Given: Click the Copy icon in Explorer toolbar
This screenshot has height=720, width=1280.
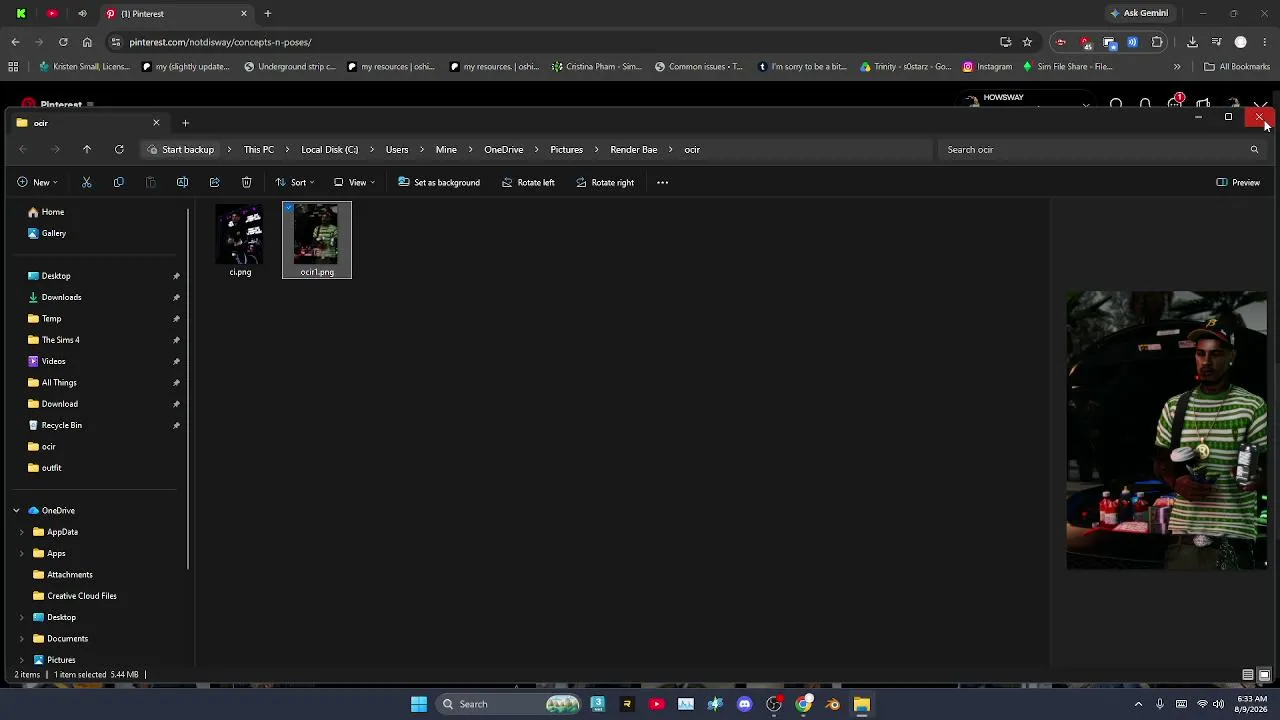Looking at the screenshot, I should pos(119,182).
